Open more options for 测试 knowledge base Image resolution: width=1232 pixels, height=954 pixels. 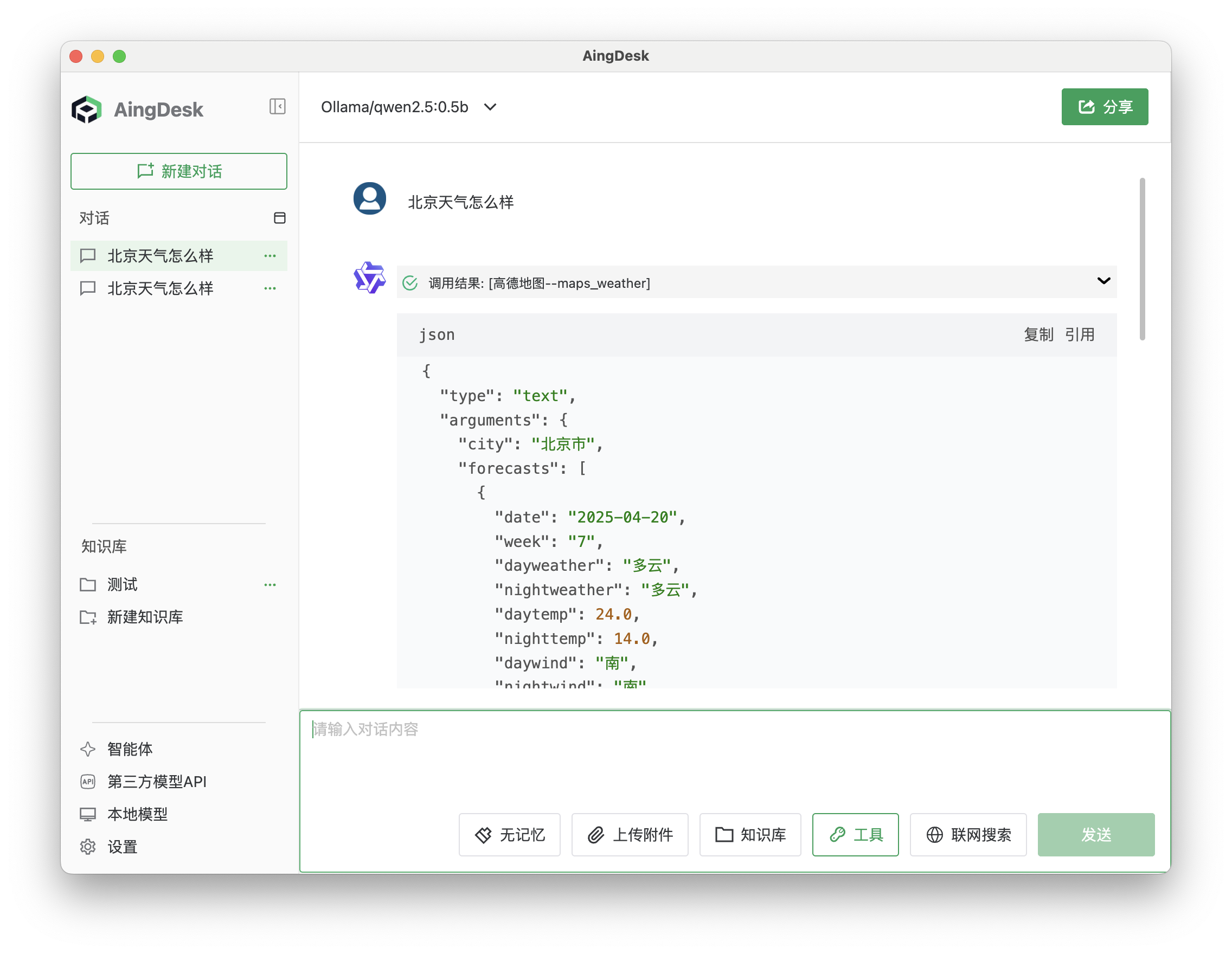(269, 585)
